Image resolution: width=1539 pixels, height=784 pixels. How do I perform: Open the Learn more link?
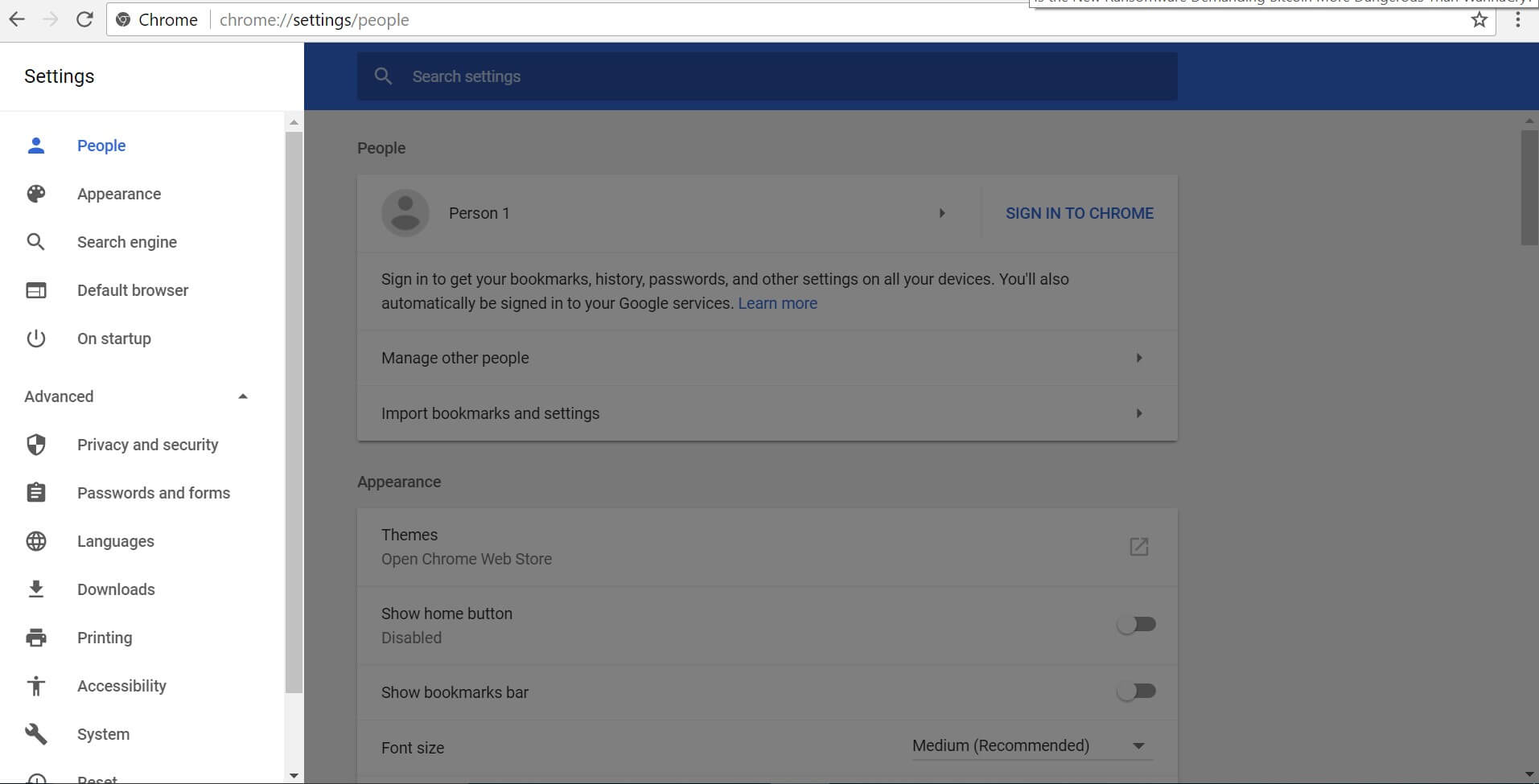pyautogui.click(x=778, y=303)
